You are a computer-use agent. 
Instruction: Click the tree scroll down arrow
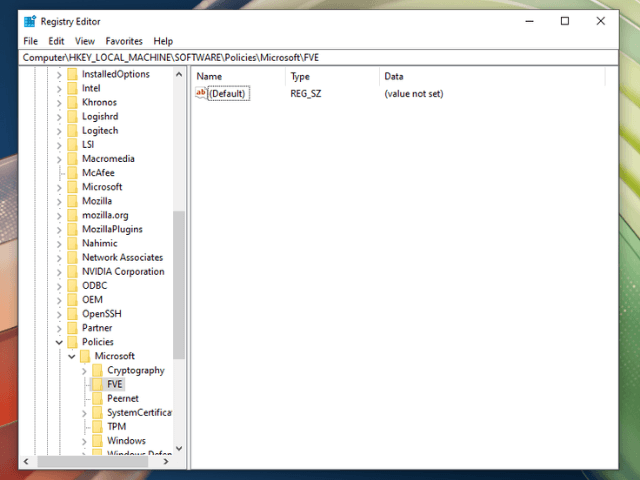[179, 448]
